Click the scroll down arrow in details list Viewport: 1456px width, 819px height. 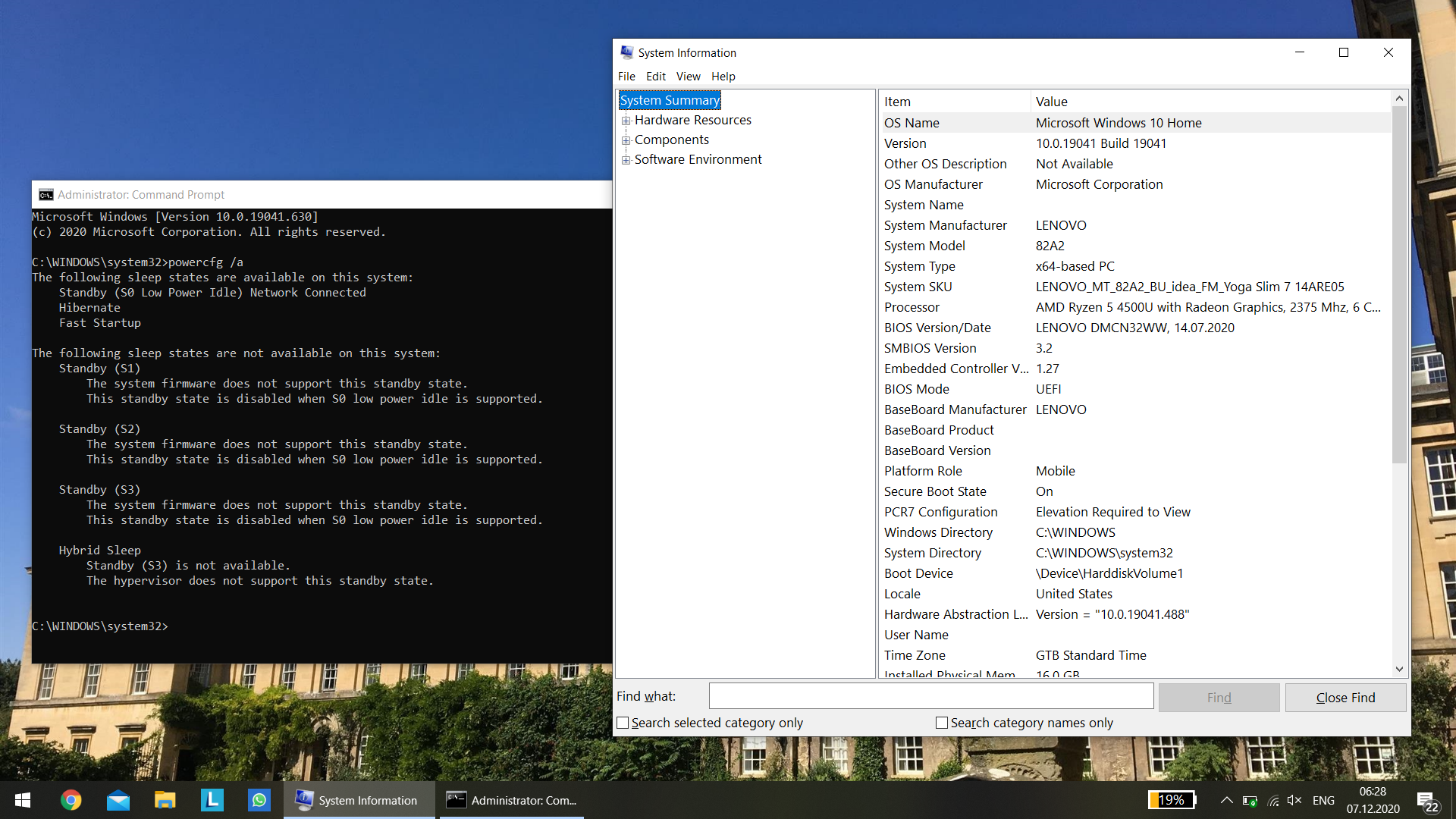pos(1399,669)
